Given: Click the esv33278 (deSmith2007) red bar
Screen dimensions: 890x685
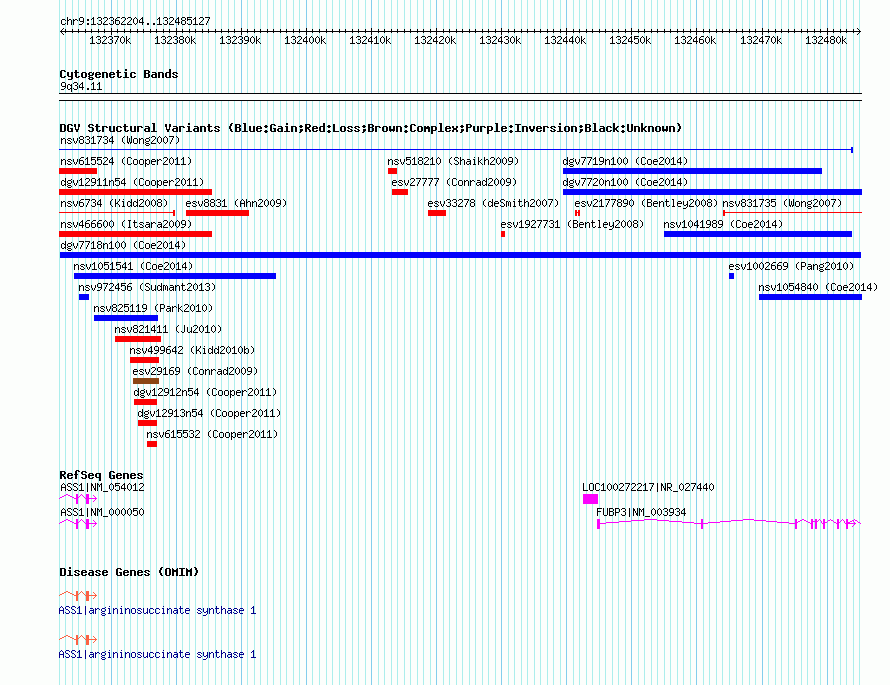Looking at the screenshot, I should [x=437, y=213].
